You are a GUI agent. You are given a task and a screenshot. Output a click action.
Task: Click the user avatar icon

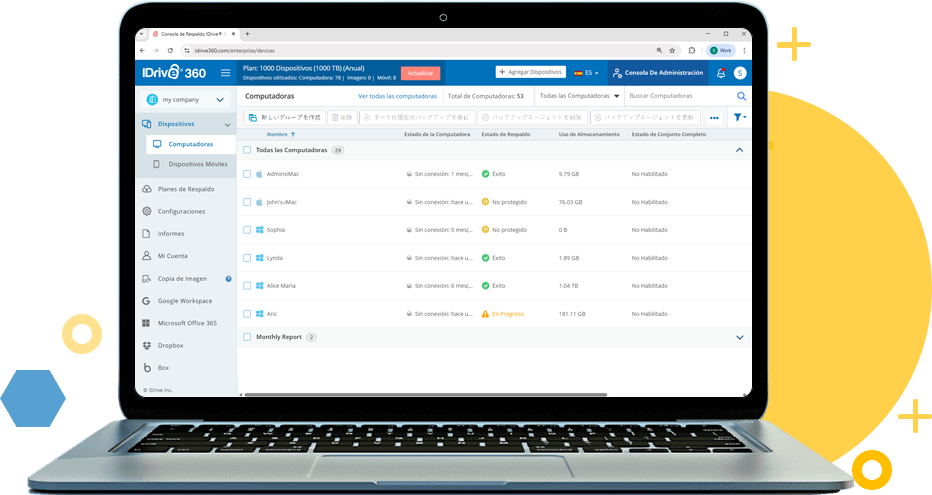pyautogui.click(x=740, y=73)
